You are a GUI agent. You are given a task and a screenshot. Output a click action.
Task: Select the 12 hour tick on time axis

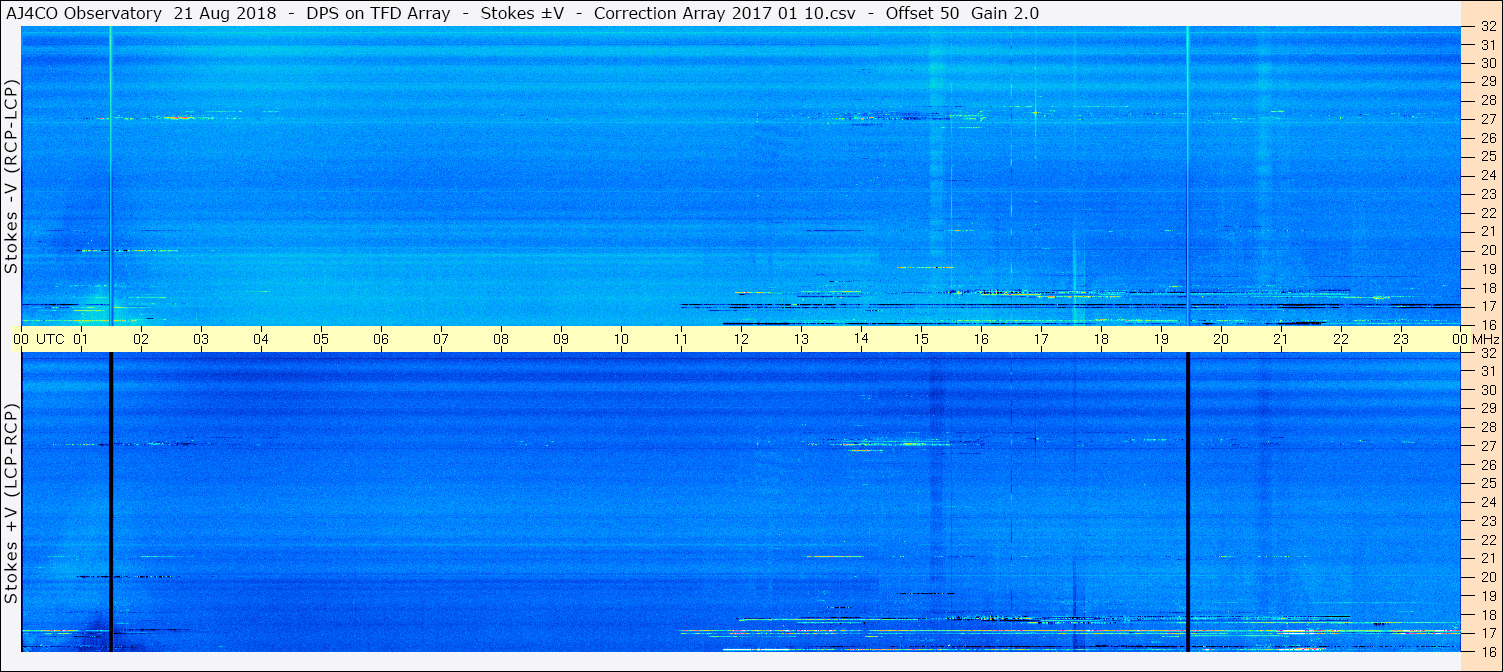741,339
